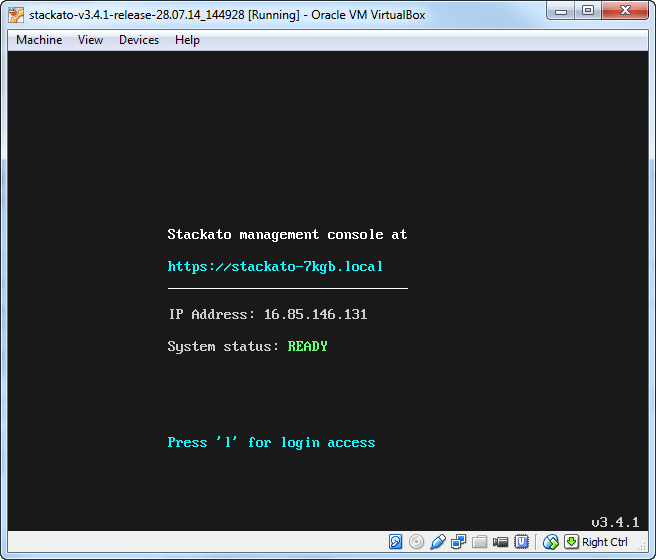Click the v3.4.1 version label

pyautogui.click(x=615, y=522)
